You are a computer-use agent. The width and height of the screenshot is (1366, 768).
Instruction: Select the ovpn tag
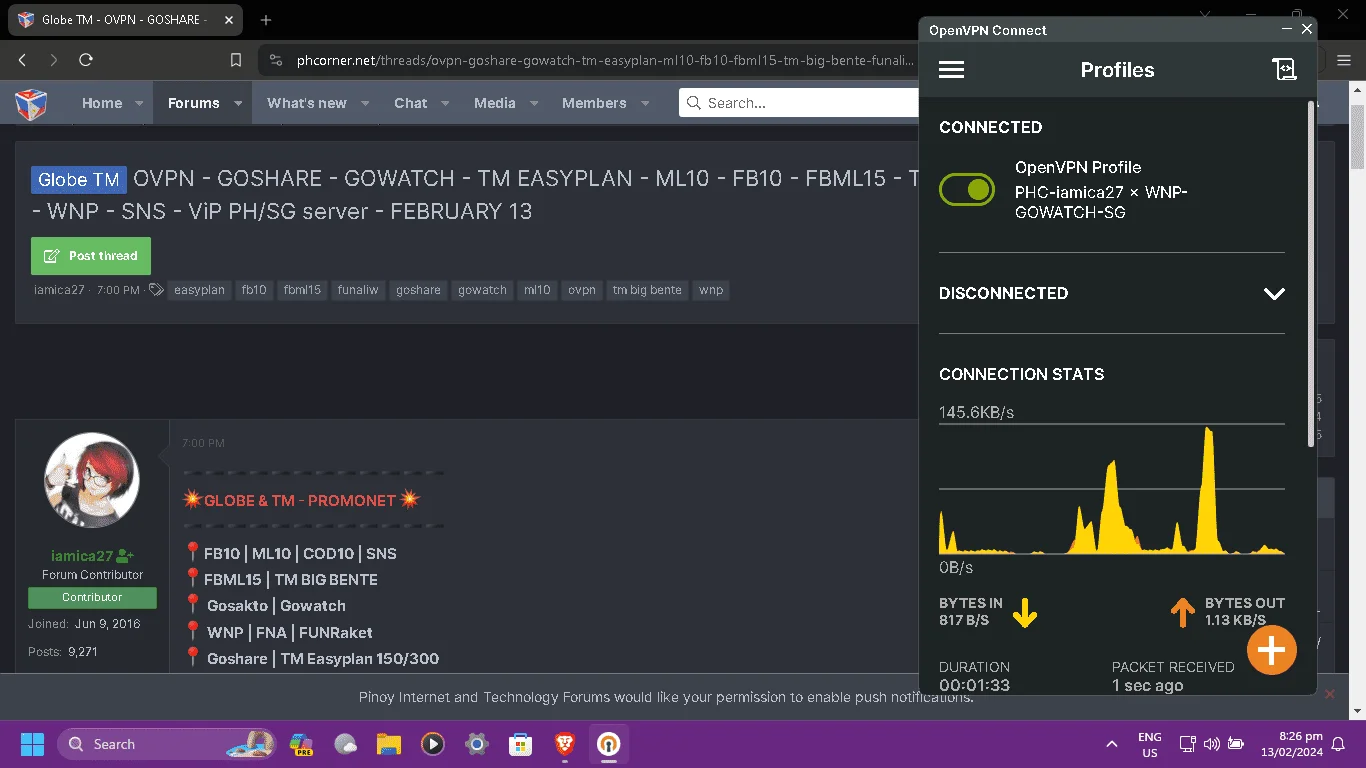(x=582, y=290)
